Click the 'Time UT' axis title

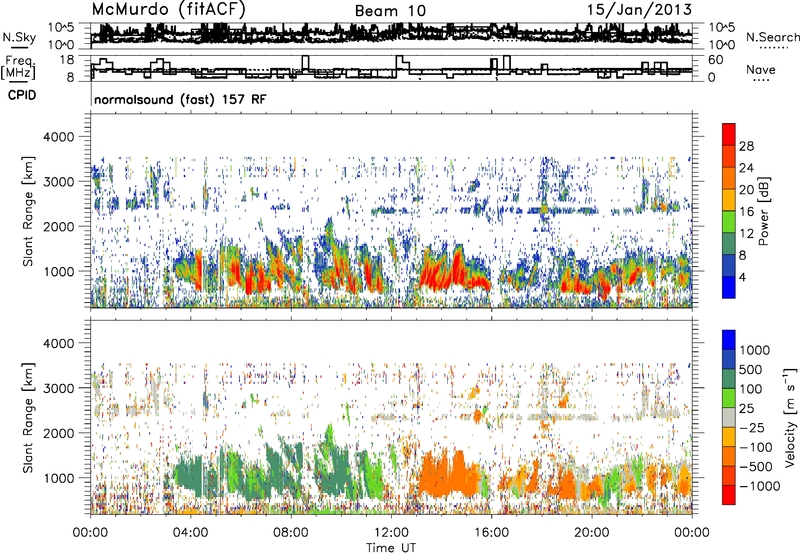(391, 548)
